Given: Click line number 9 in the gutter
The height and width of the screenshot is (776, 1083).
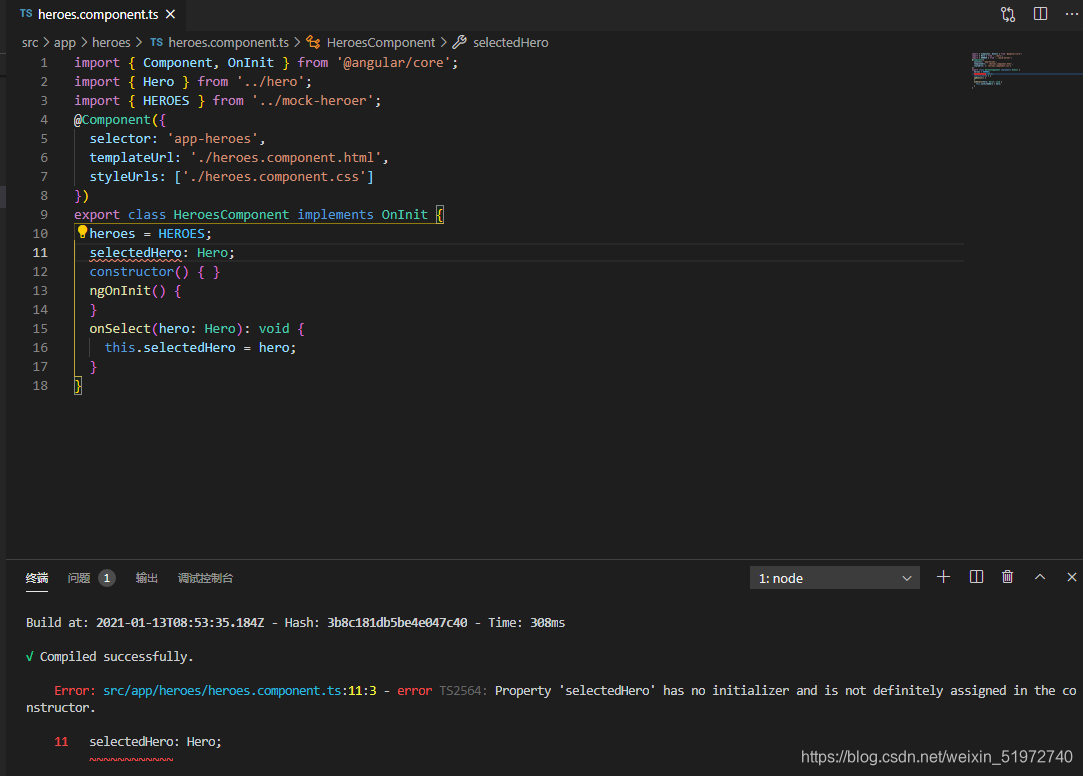Looking at the screenshot, I should pos(44,215).
